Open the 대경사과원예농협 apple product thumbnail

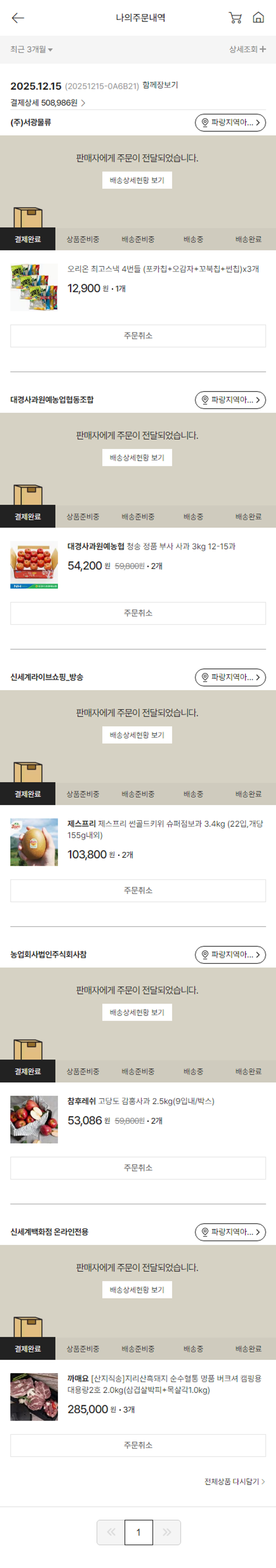(x=34, y=565)
